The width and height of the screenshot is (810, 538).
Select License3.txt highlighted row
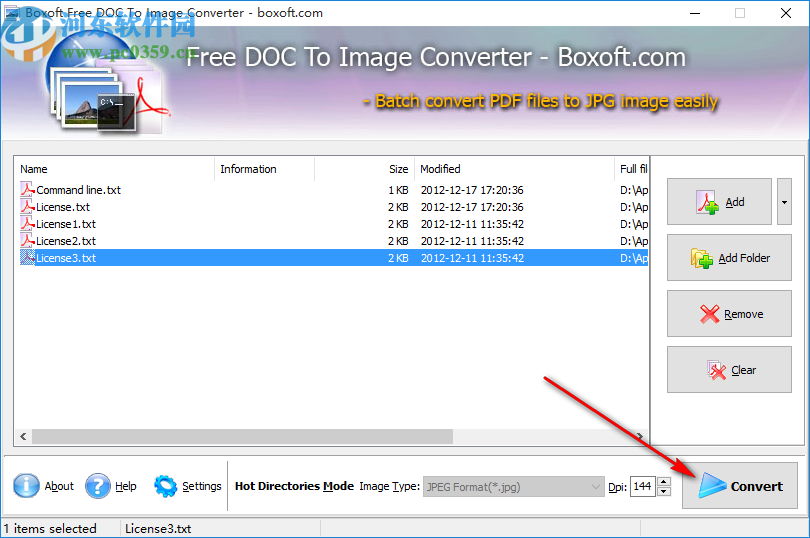click(x=333, y=258)
